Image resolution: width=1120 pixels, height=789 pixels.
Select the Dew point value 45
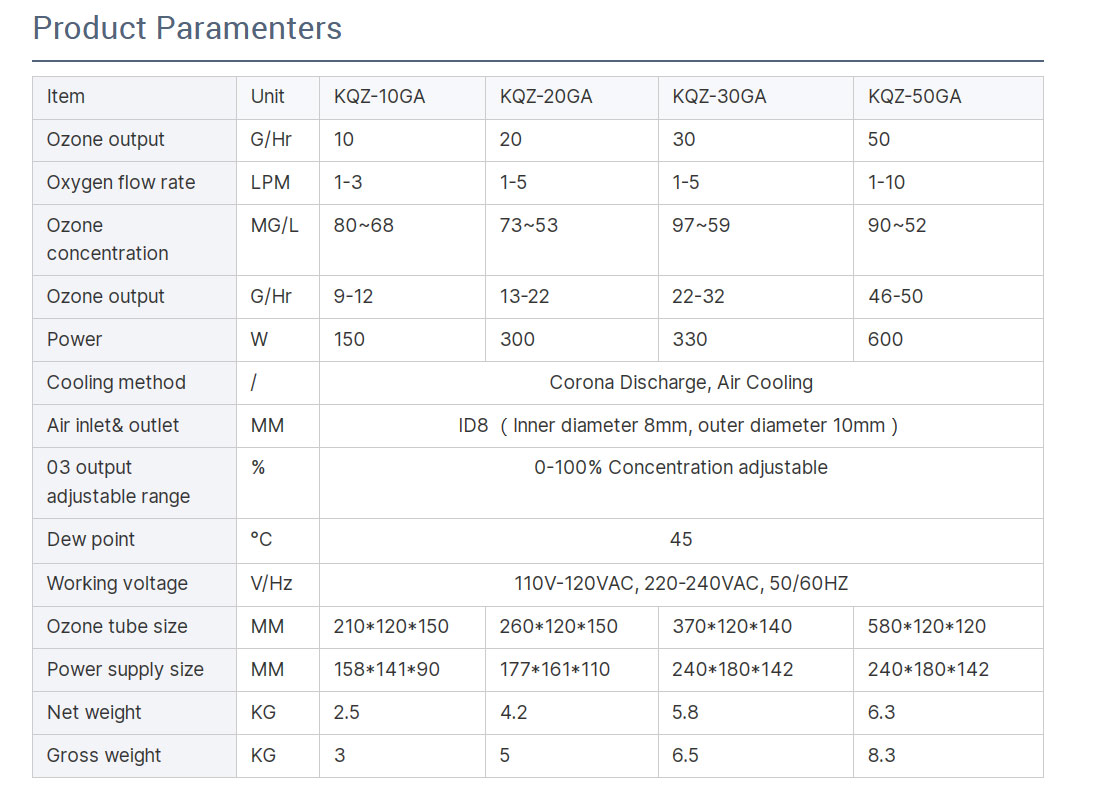(681, 541)
